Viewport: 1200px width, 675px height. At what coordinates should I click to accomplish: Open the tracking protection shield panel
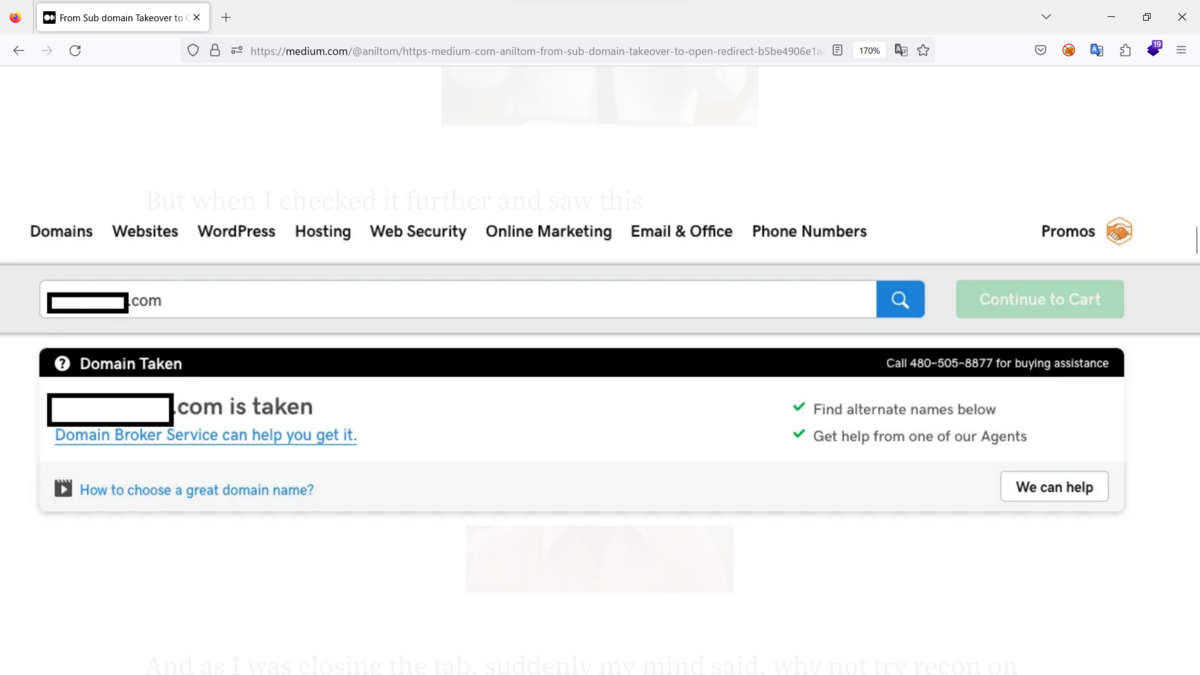point(193,50)
